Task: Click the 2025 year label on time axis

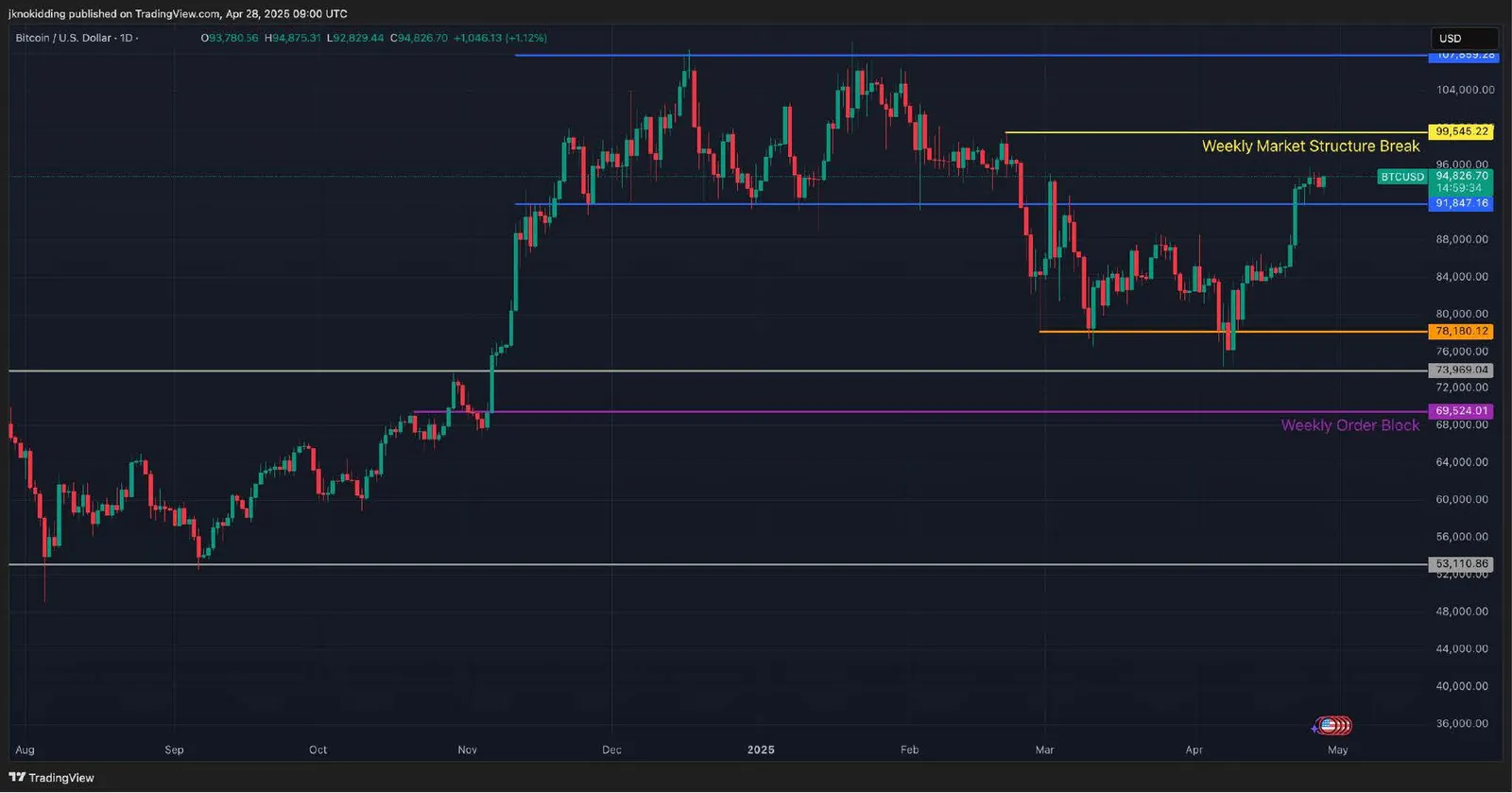Action: 761,750
